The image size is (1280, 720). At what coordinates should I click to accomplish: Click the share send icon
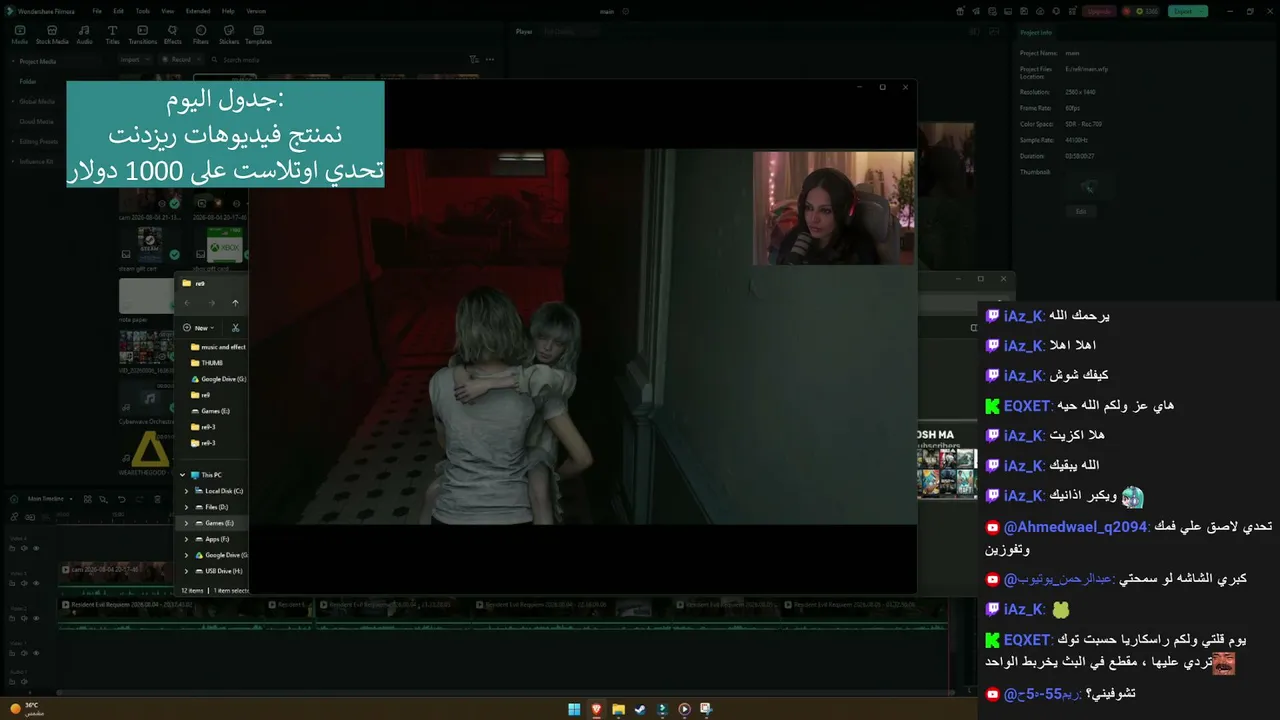pyautogui.click(x=975, y=11)
